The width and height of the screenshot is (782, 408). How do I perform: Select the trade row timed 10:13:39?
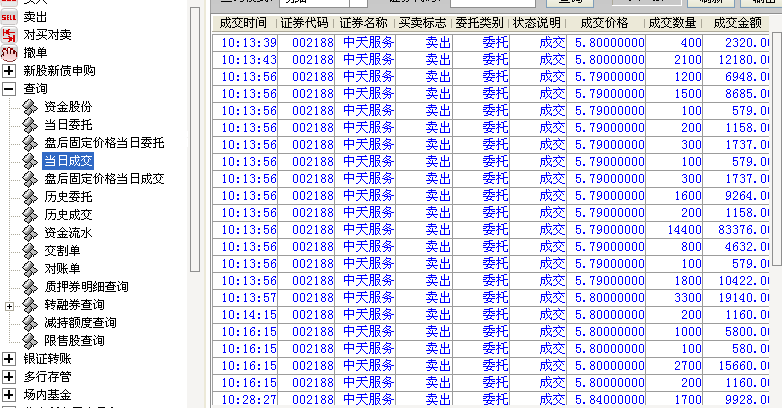click(491, 43)
